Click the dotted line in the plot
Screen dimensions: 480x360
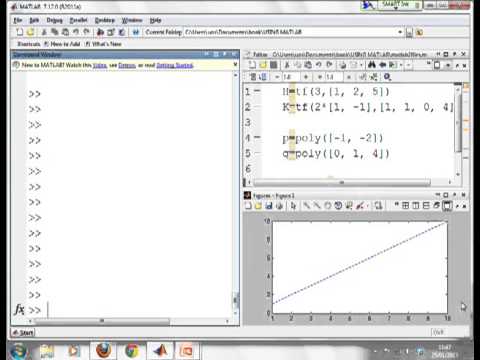click(x=360, y=263)
